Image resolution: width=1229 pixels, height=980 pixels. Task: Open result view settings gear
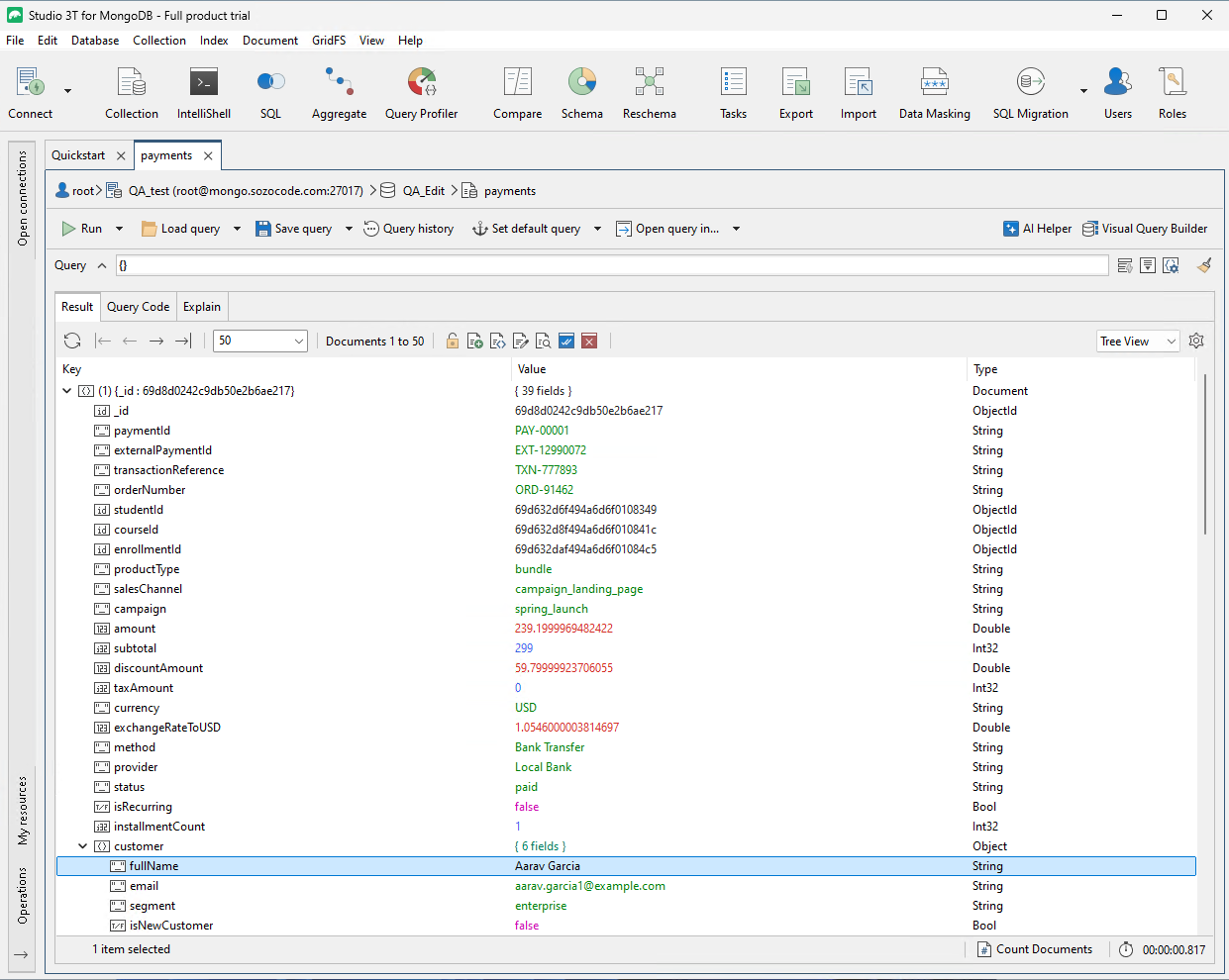1196,341
